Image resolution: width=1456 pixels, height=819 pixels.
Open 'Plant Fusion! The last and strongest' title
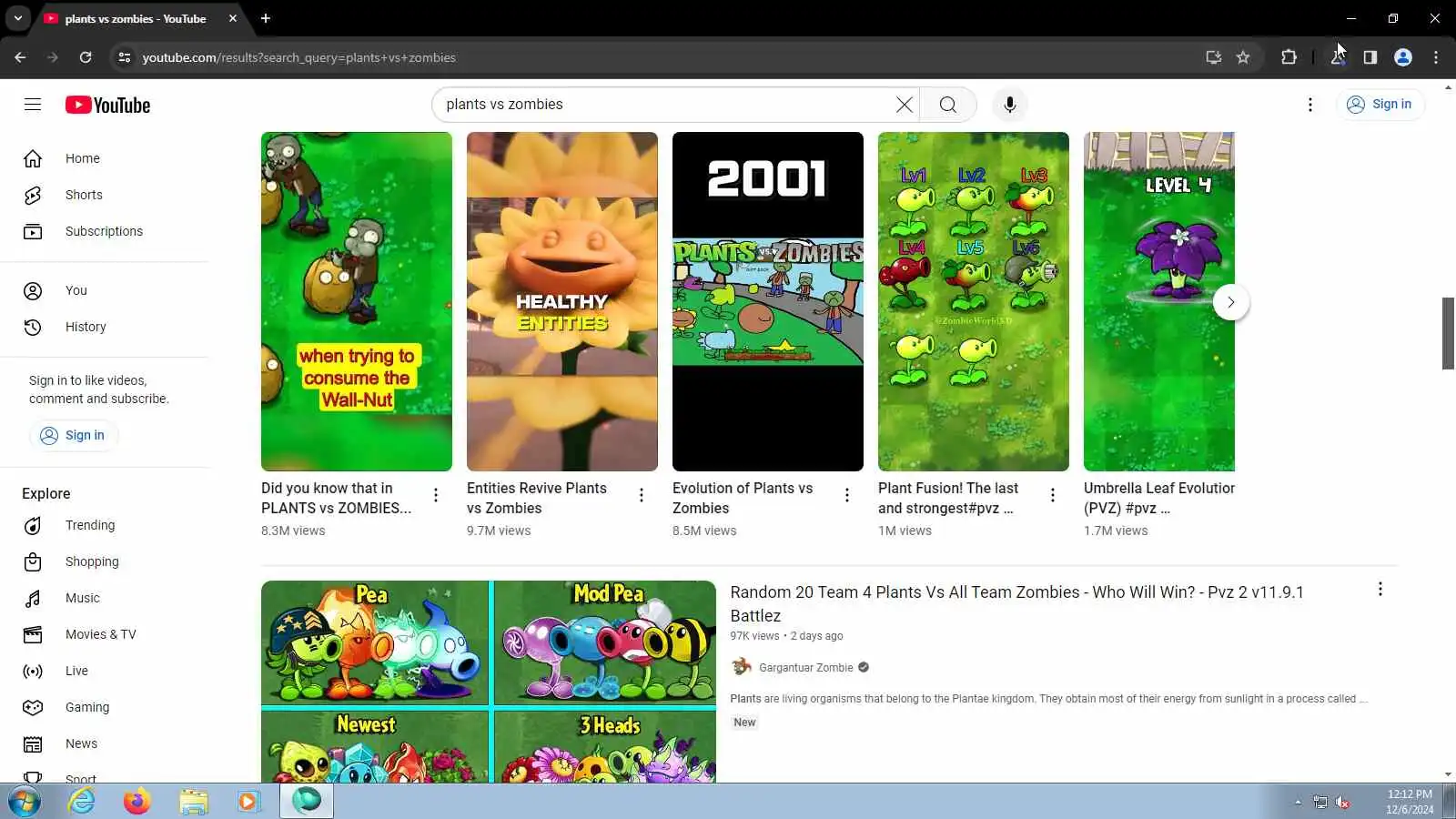[948, 498]
